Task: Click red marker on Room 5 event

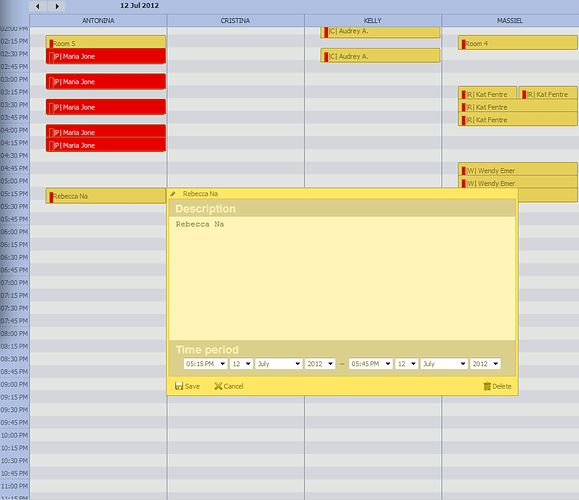Action: 51,44
